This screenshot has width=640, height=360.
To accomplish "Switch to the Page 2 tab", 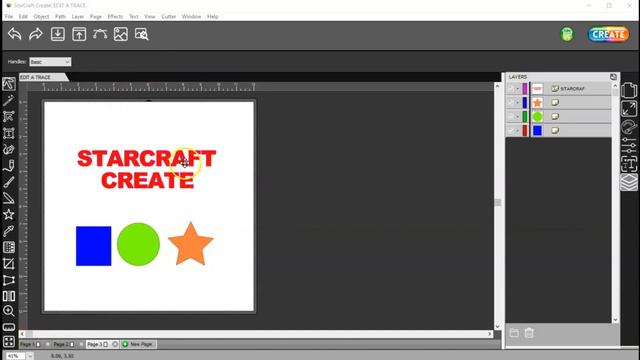I will (64, 344).
